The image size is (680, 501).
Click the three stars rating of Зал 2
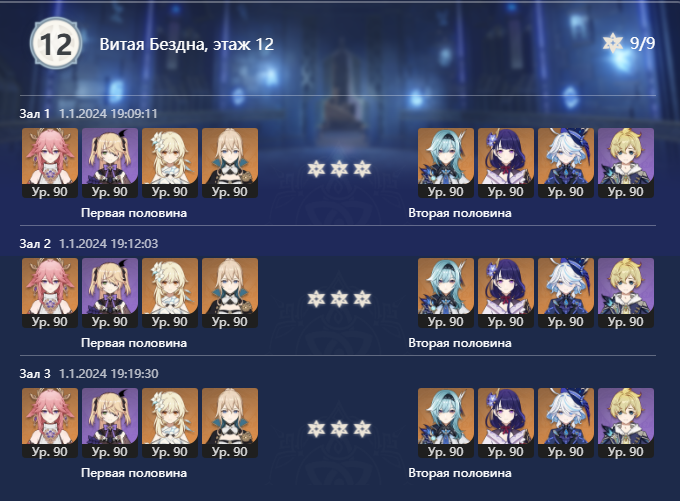tap(339, 299)
